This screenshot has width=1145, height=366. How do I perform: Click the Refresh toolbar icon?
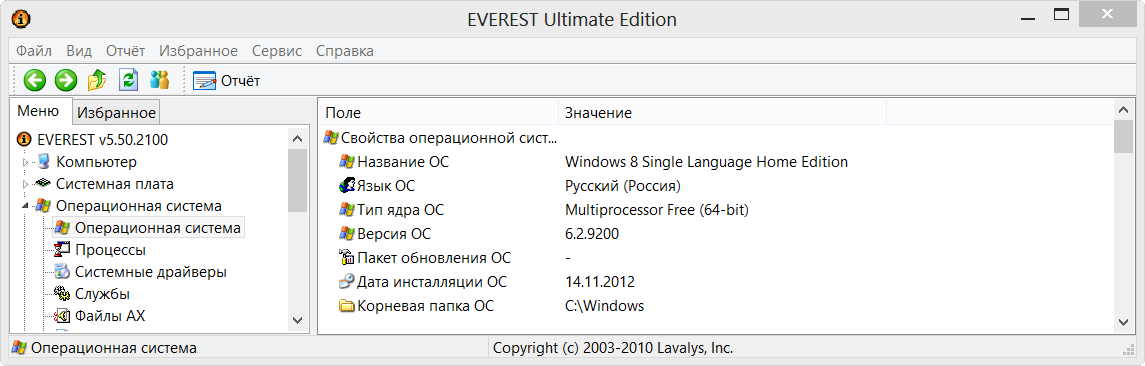coord(129,80)
